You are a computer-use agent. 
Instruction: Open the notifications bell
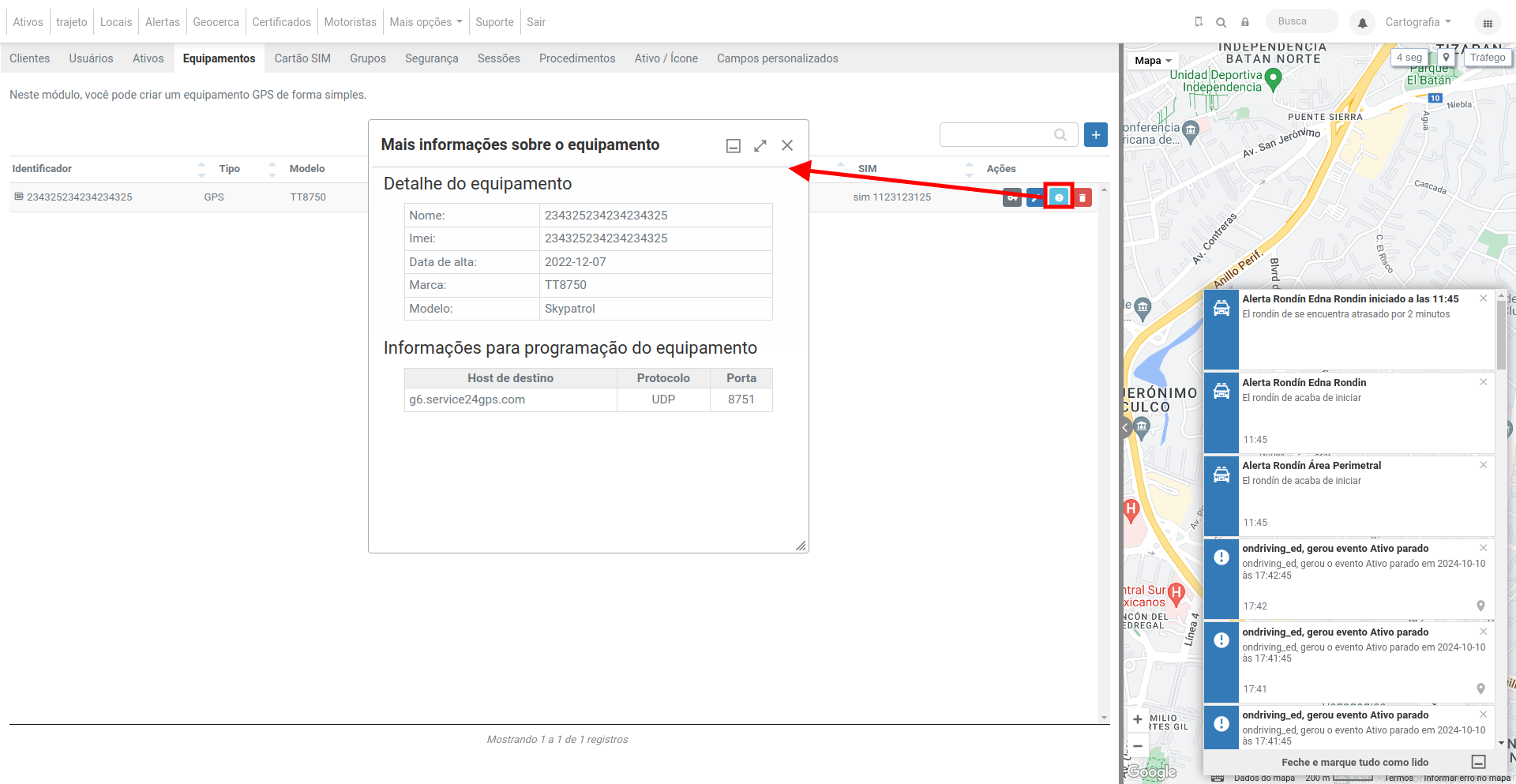[1362, 23]
